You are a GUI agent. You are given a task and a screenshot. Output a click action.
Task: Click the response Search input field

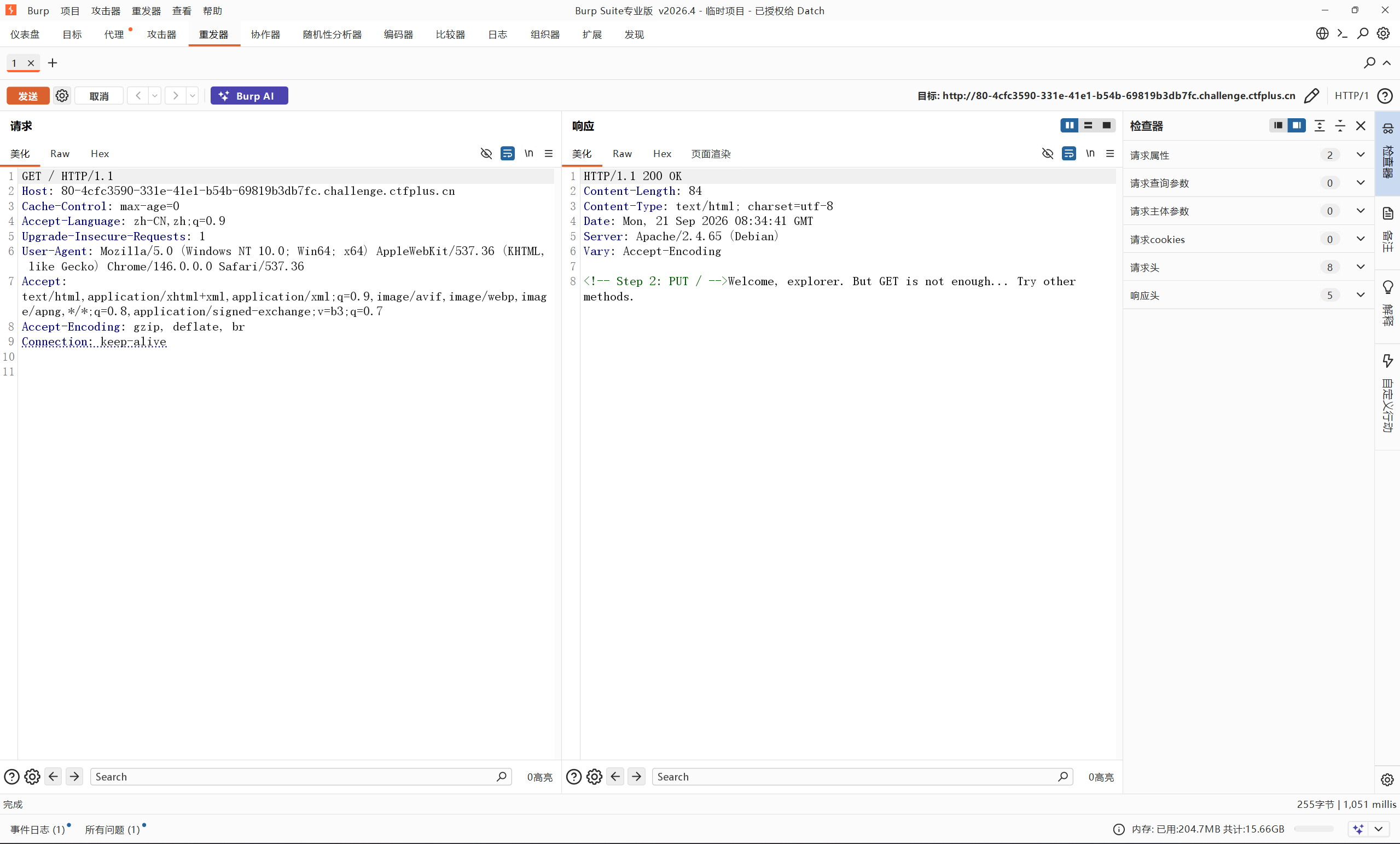[x=862, y=776]
